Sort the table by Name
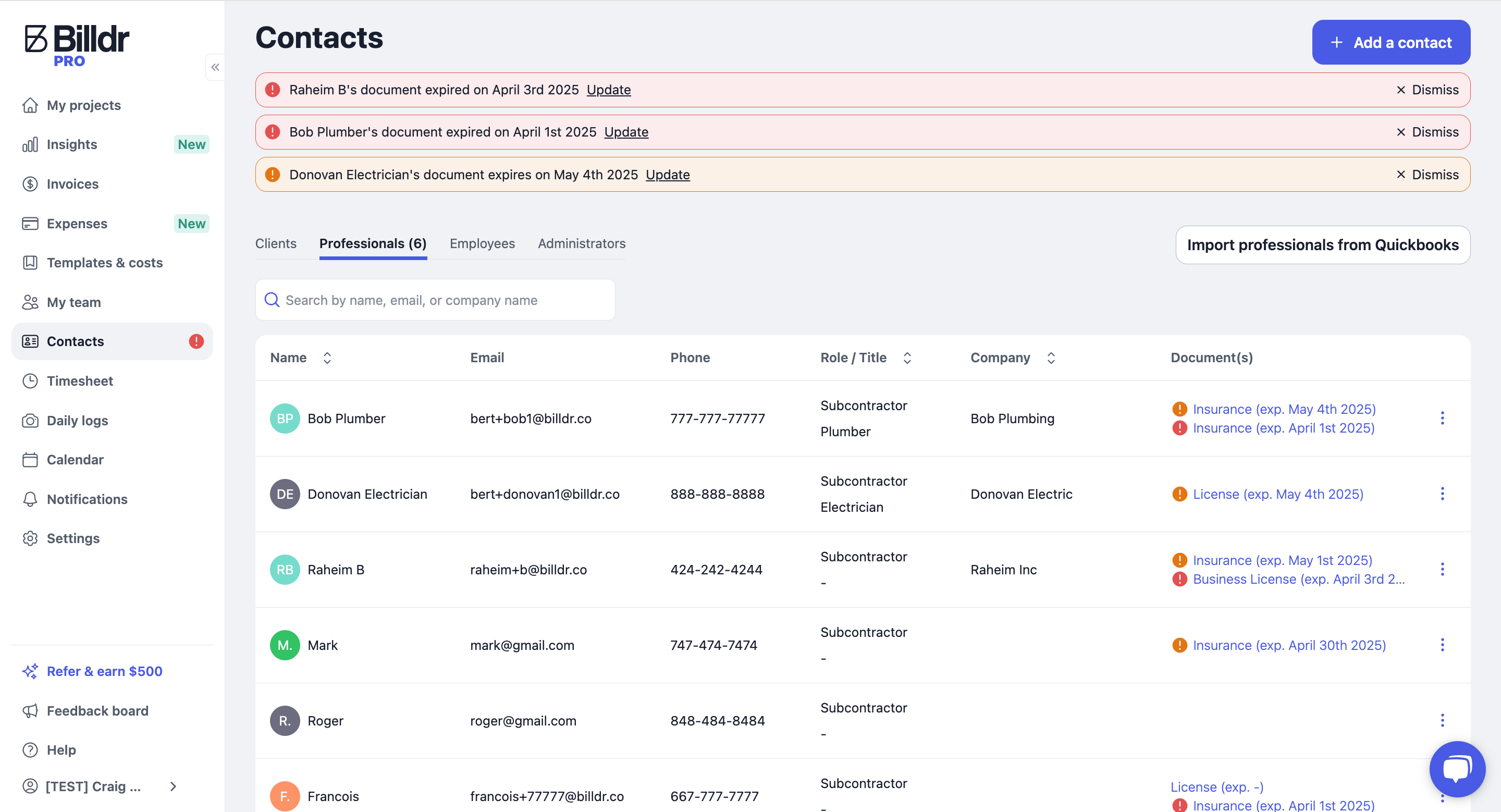This screenshot has height=812, width=1501. coord(327,358)
